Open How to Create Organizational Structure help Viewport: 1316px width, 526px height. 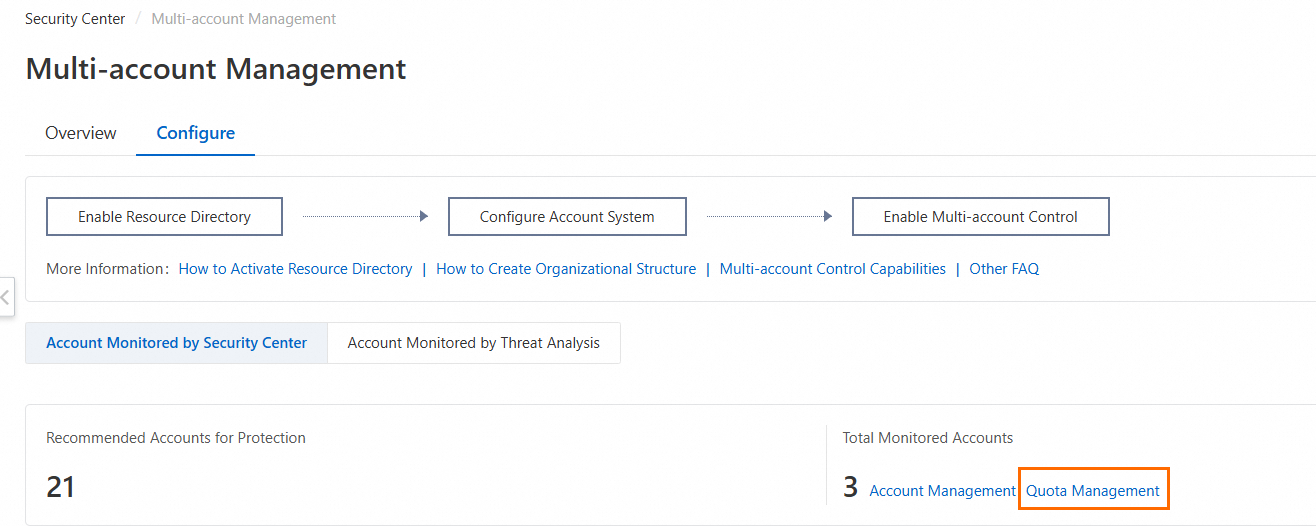pyautogui.click(x=566, y=269)
